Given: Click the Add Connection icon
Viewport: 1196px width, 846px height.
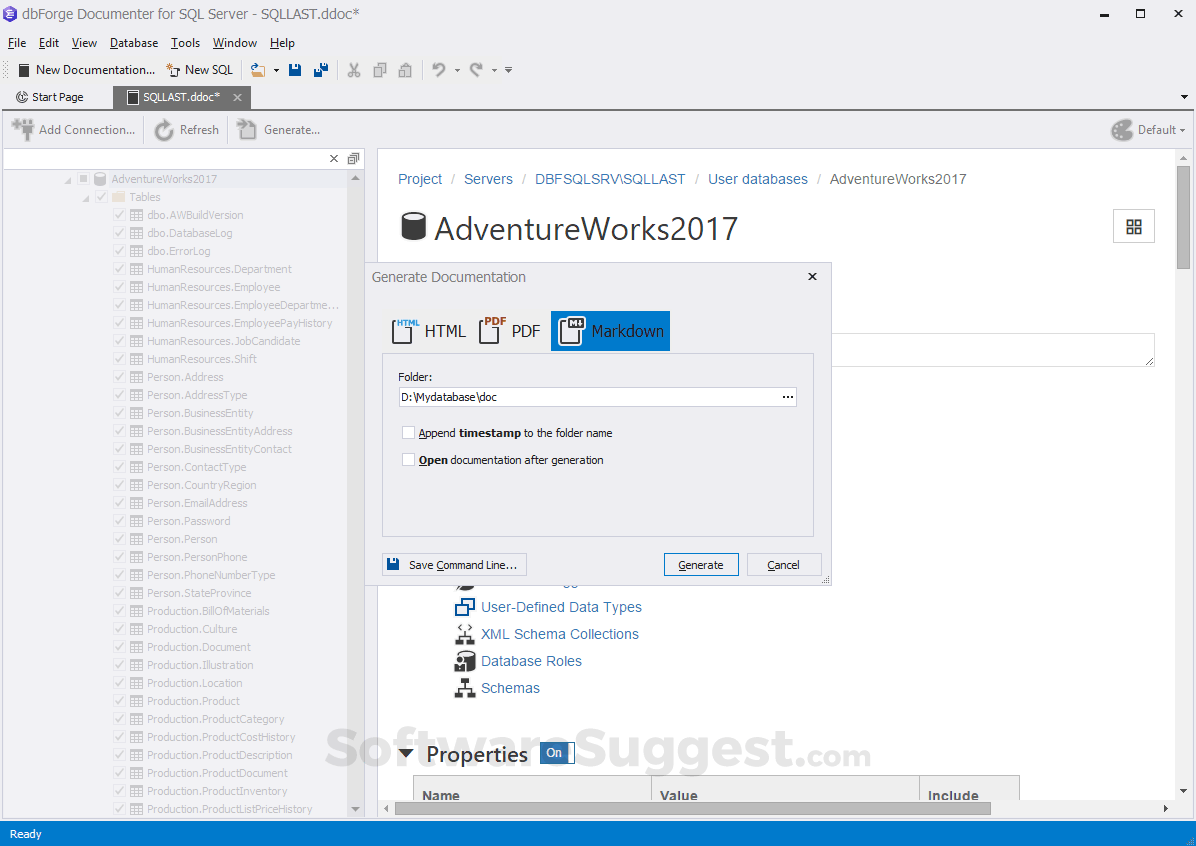Looking at the screenshot, I should pos(22,129).
